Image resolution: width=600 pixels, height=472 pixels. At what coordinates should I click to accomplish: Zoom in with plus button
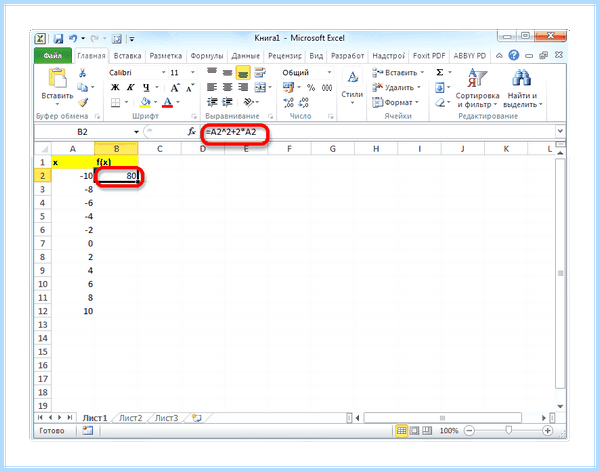coord(548,431)
